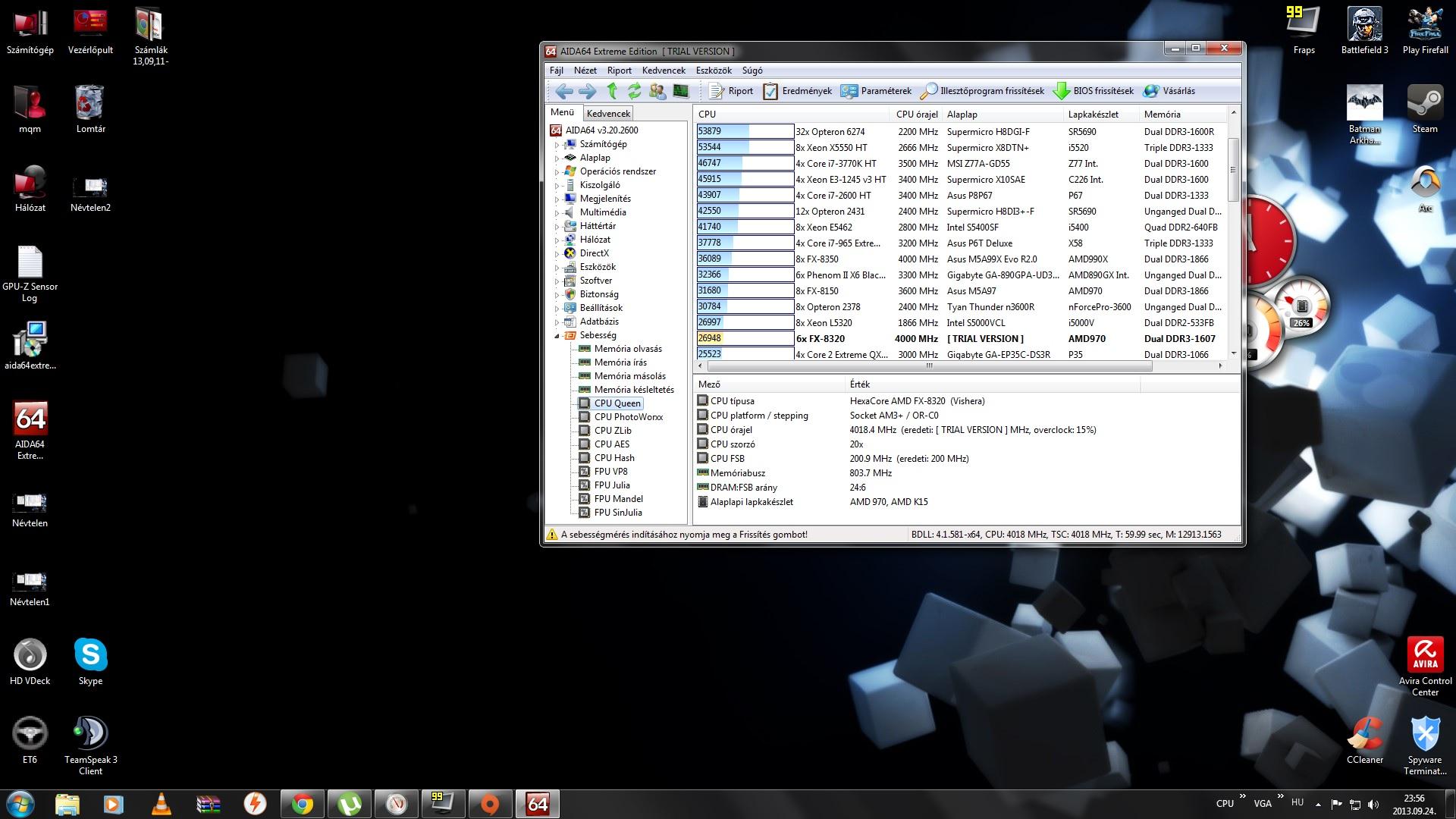Screen dimensions: 1456x819
Task: Expand the Multimédia tree node
Action: (x=557, y=212)
